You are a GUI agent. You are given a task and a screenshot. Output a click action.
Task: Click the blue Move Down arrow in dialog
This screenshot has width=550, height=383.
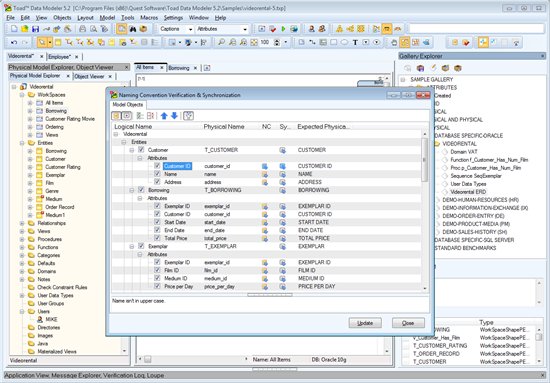point(174,116)
